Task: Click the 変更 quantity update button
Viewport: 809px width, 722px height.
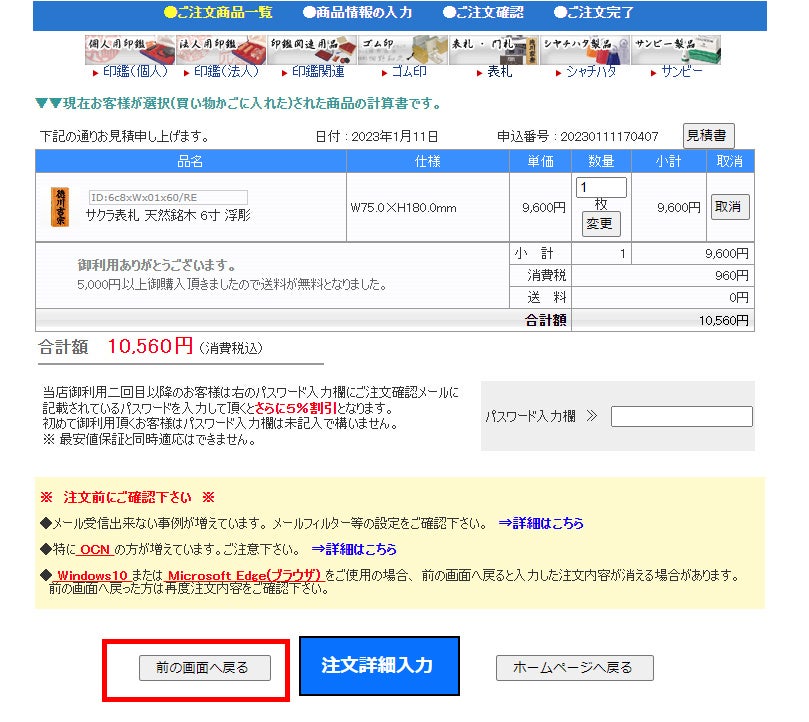Action: pyautogui.click(x=601, y=224)
